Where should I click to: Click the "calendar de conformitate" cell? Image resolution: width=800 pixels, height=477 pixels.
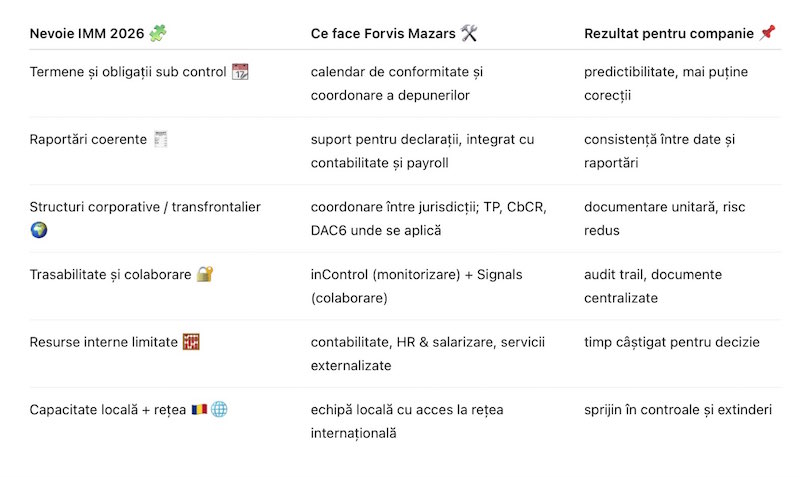397,83
